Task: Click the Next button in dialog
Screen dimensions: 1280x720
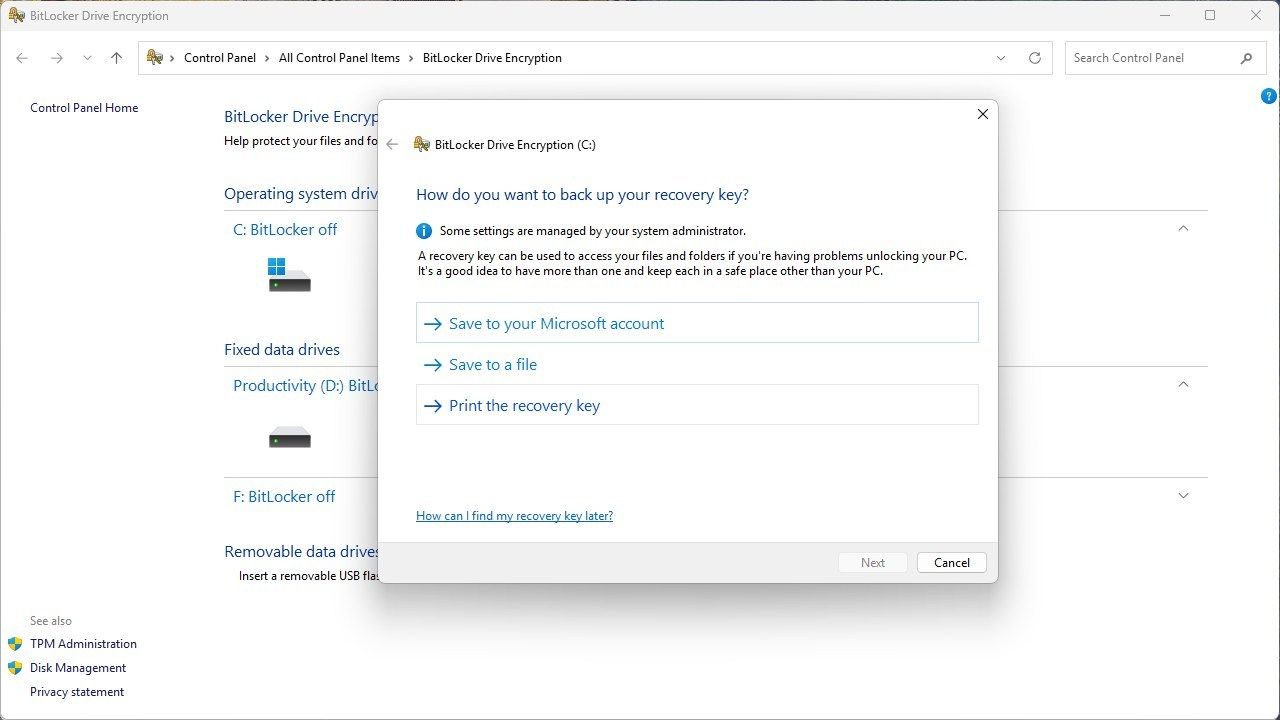Action: pyautogui.click(x=873, y=562)
